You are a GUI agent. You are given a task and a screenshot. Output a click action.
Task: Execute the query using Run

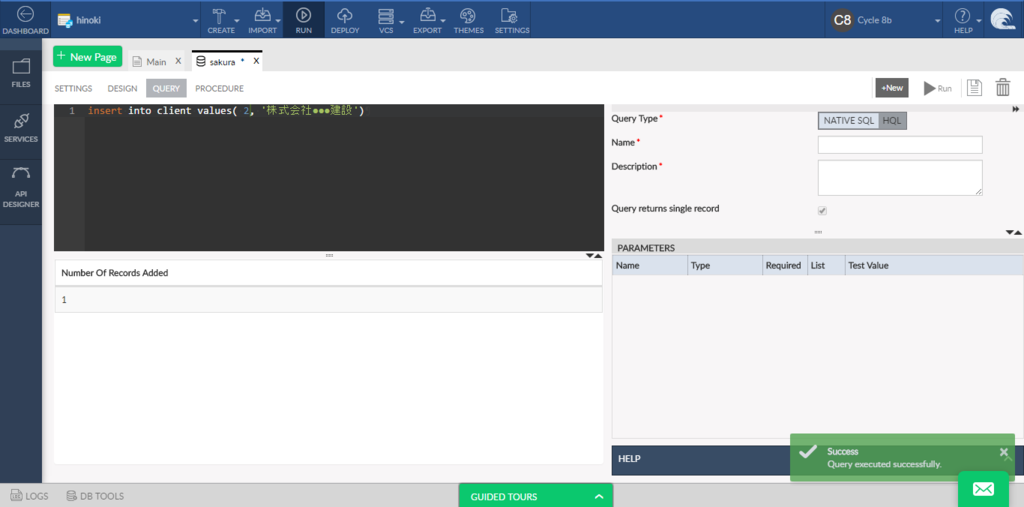pyautogui.click(x=937, y=88)
